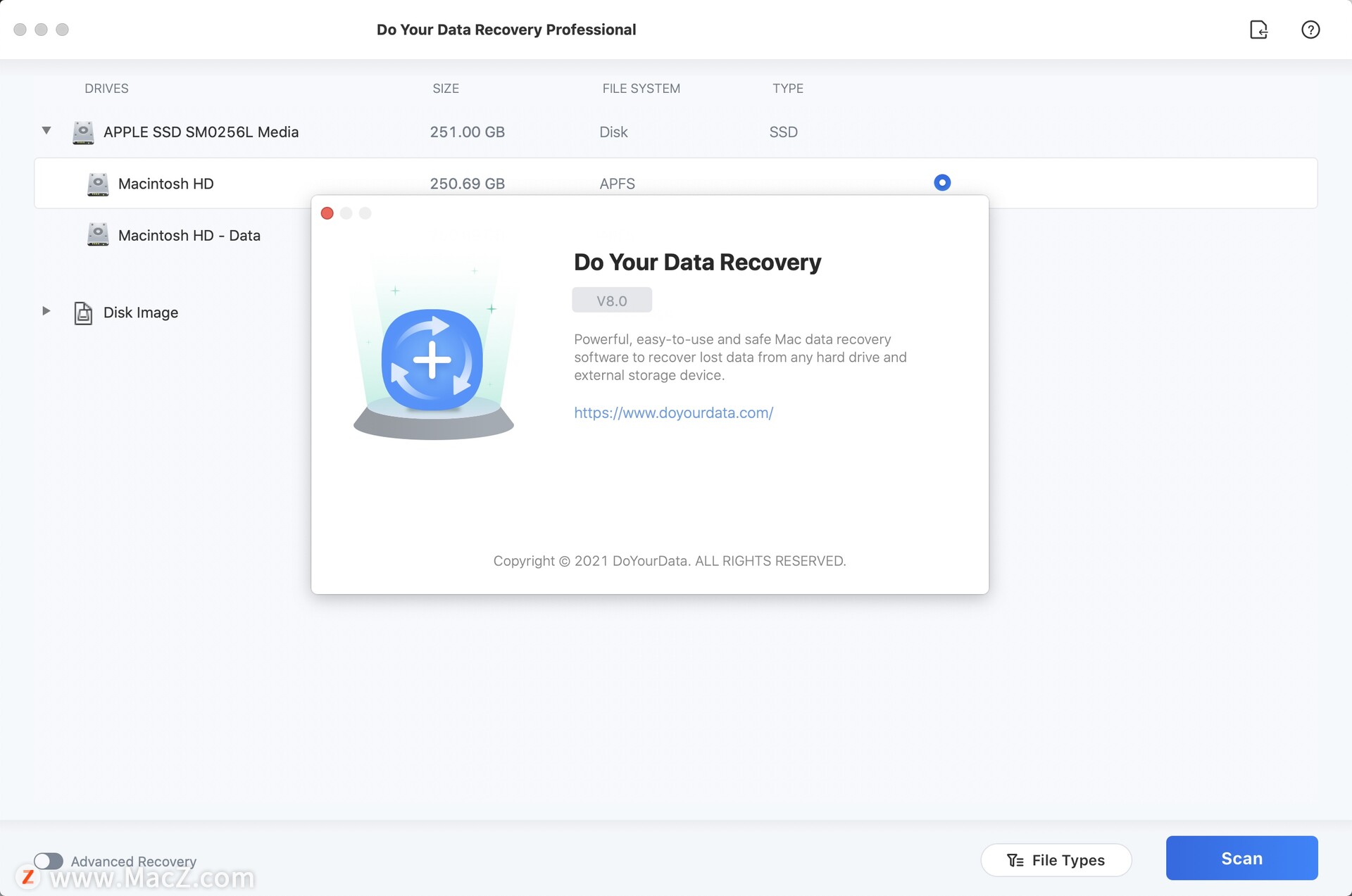Click the DRIVES column header label
The height and width of the screenshot is (896, 1352).
pyautogui.click(x=106, y=88)
